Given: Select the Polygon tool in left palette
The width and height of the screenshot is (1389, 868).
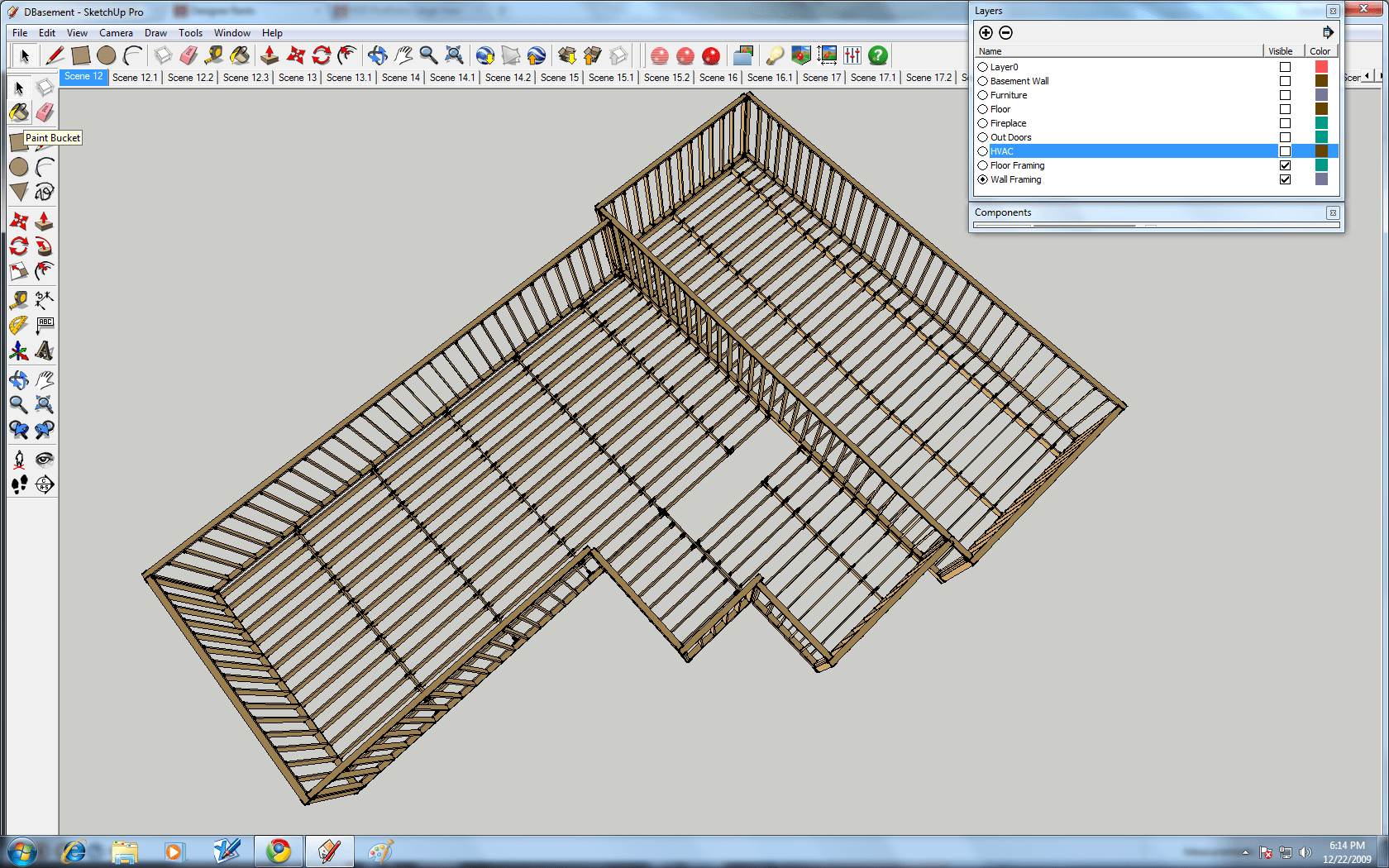Looking at the screenshot, I should pyautogui.click(x=19, y=192).
